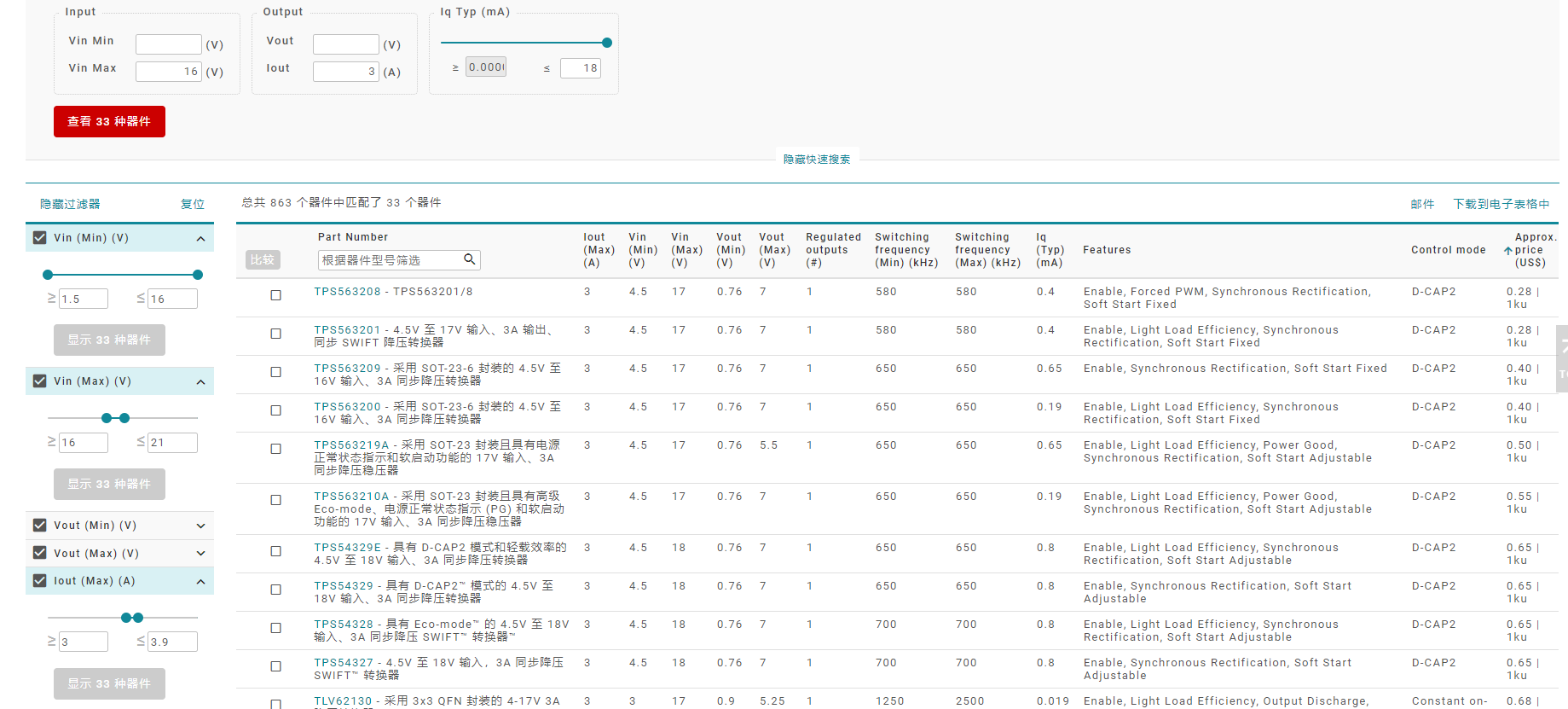Click the Vin (Min) slider right handle
Image resolution: width=1568 pixels, height=709 pixels.
(198, 275)
